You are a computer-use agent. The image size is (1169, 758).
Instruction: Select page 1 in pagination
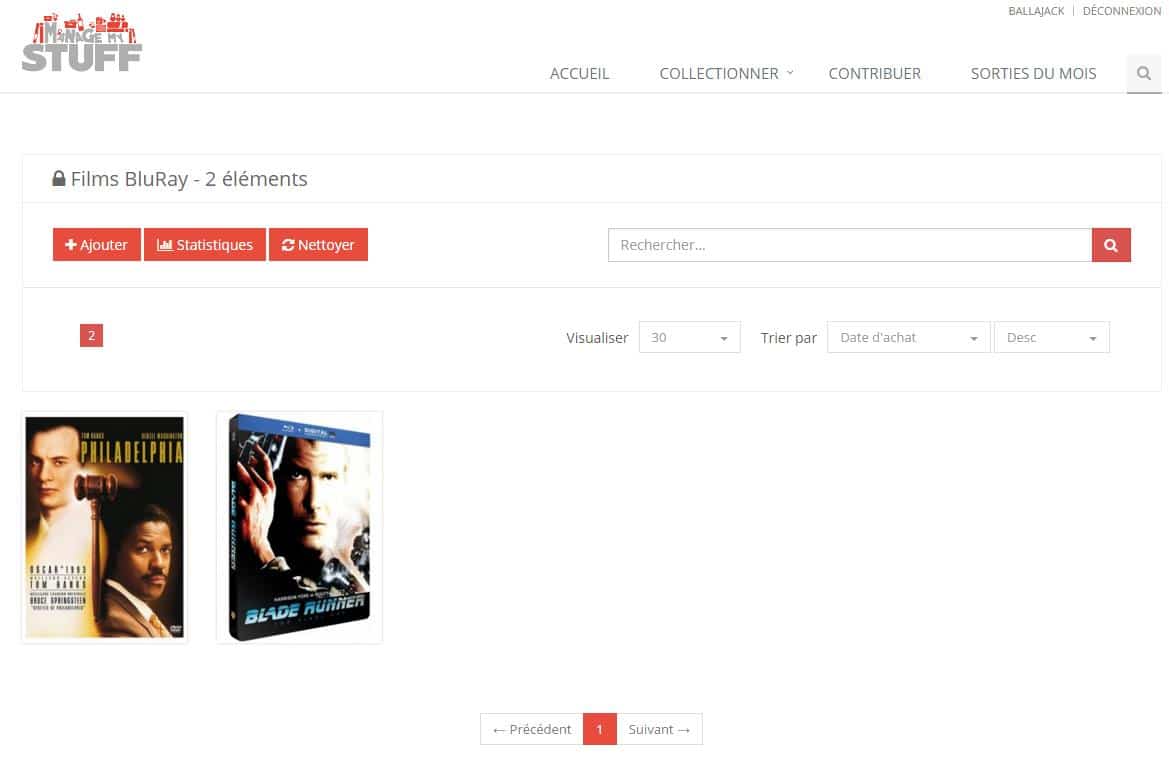pyautogui.click(x=599, y=729)
